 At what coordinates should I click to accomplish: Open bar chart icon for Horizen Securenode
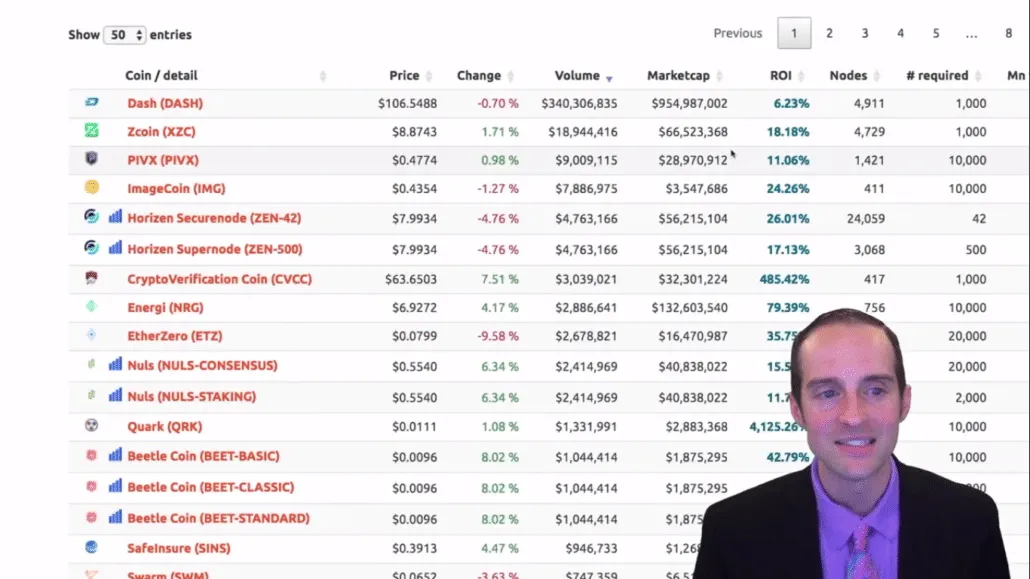click(x=115, y=216)
